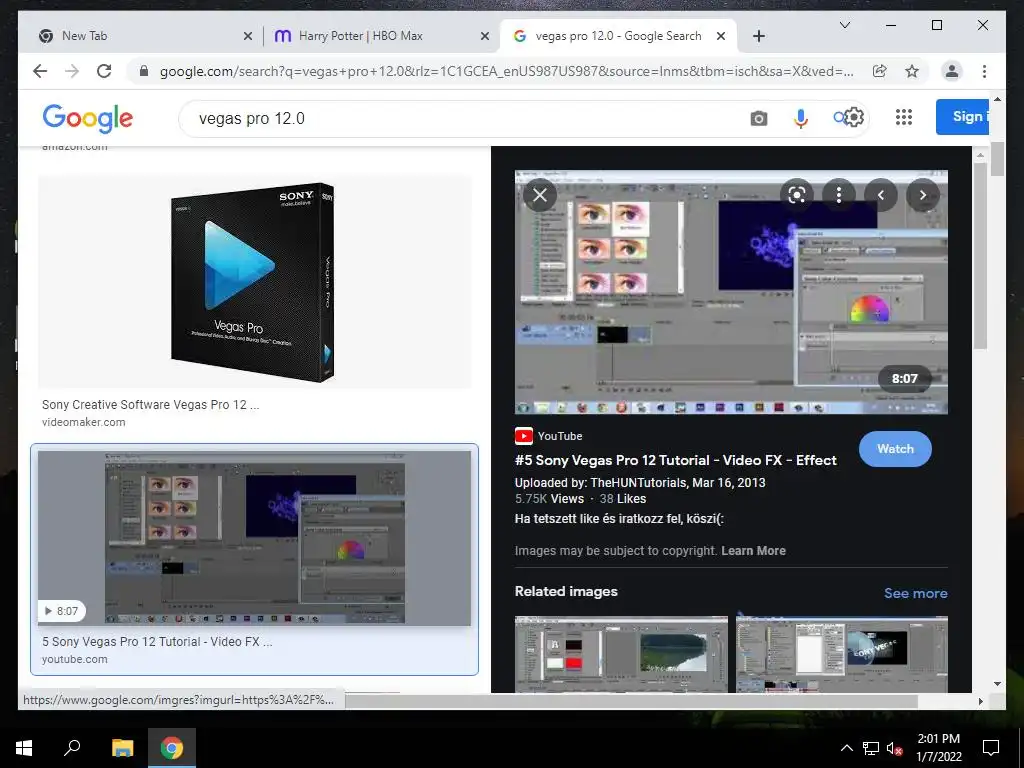Screen dimensions: 1024x768
Task: Bookmark this tab with star icon
Action: pos(912,71)
